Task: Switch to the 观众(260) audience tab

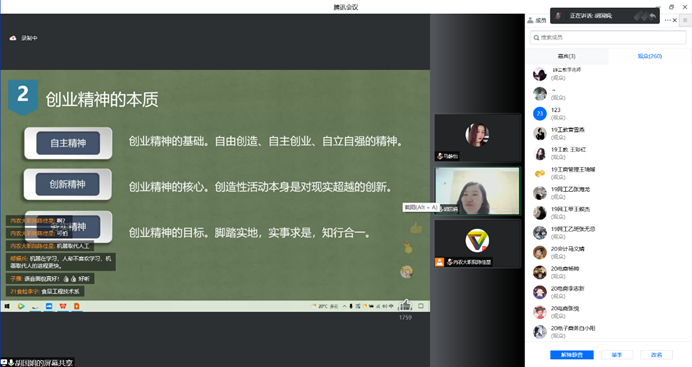Action: click(x=650, y=56)
